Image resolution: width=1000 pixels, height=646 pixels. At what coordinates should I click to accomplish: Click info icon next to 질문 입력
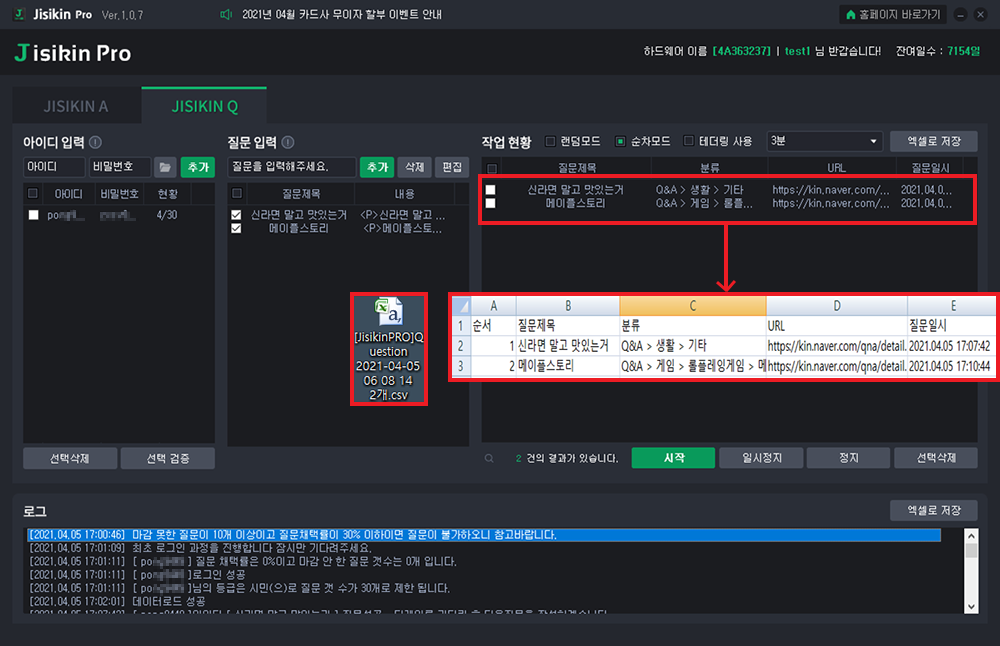[x=288, y=142]
